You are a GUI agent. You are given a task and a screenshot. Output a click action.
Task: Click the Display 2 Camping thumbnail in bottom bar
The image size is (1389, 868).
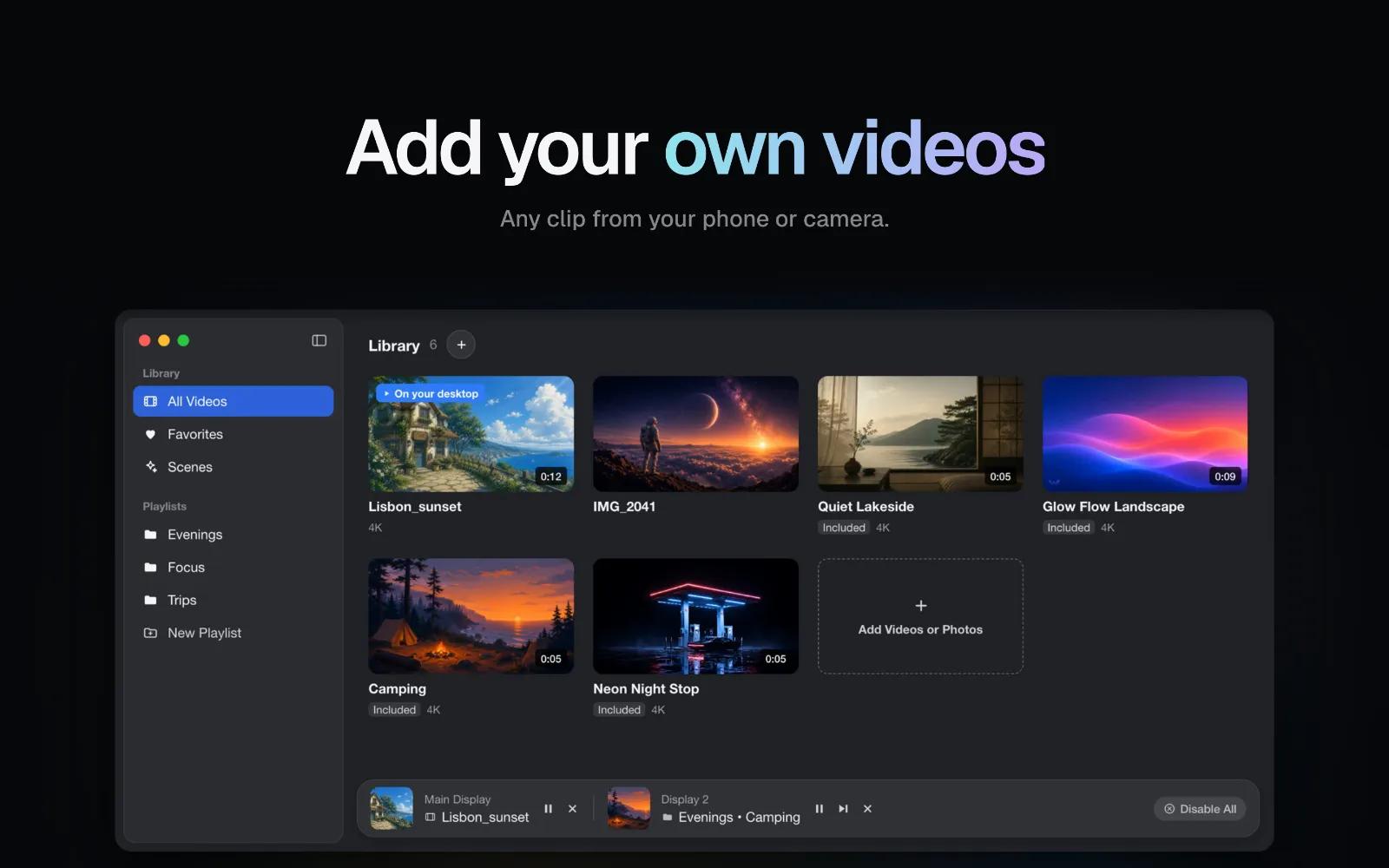(629, 808)
